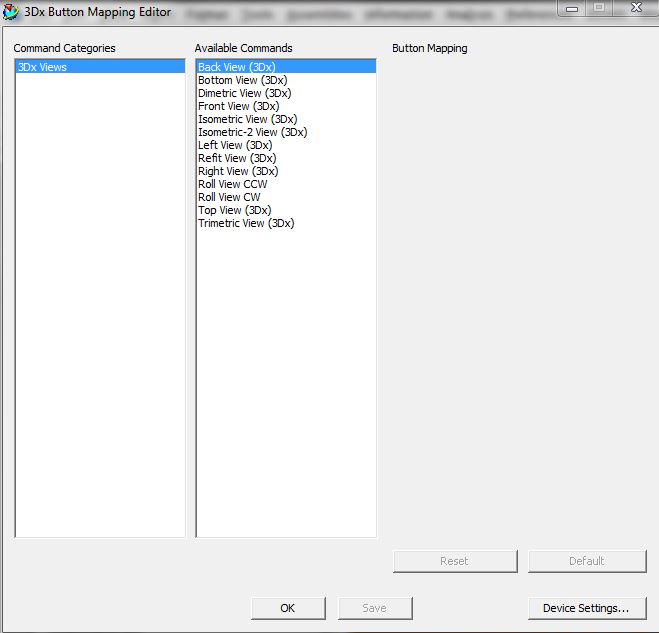Close the 3Dx Button Mapping Editor window

[x=637, y=7]
